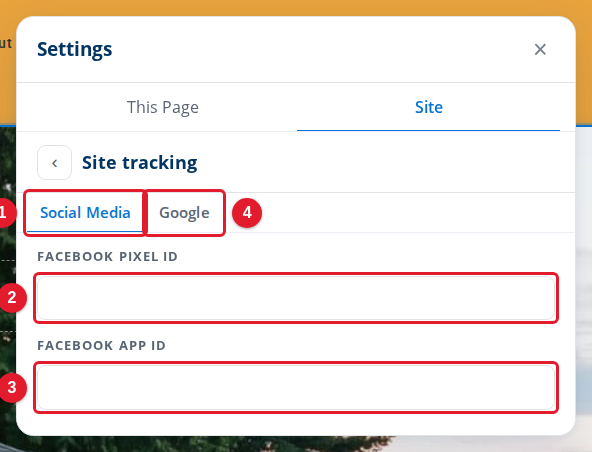592x452 pixels.
Task: Select the FACEBOOK APP ID label
Action: pos(102,346)
